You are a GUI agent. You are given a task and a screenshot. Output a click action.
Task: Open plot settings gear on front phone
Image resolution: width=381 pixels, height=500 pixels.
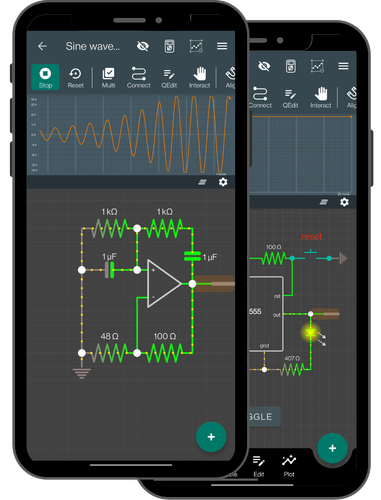click(223, 182)
